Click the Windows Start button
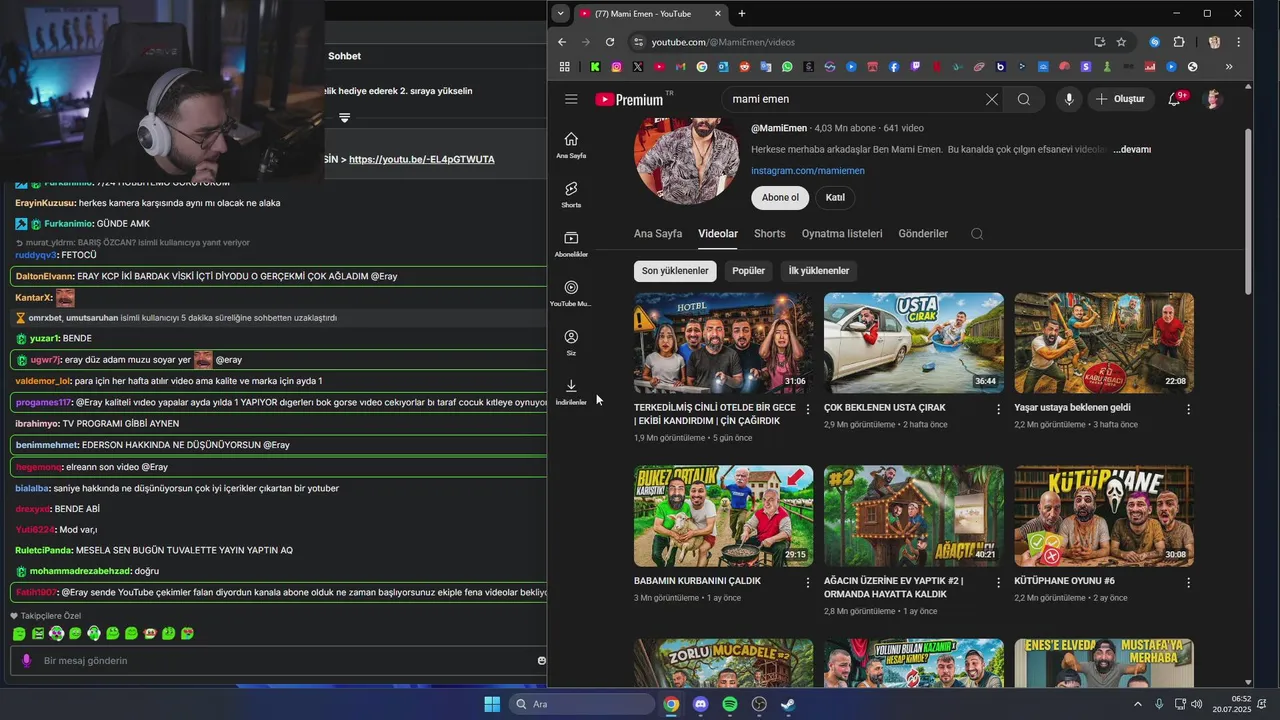Image resolution: width=1280 pixels, height=720 pixels. (x=492, y=704)
